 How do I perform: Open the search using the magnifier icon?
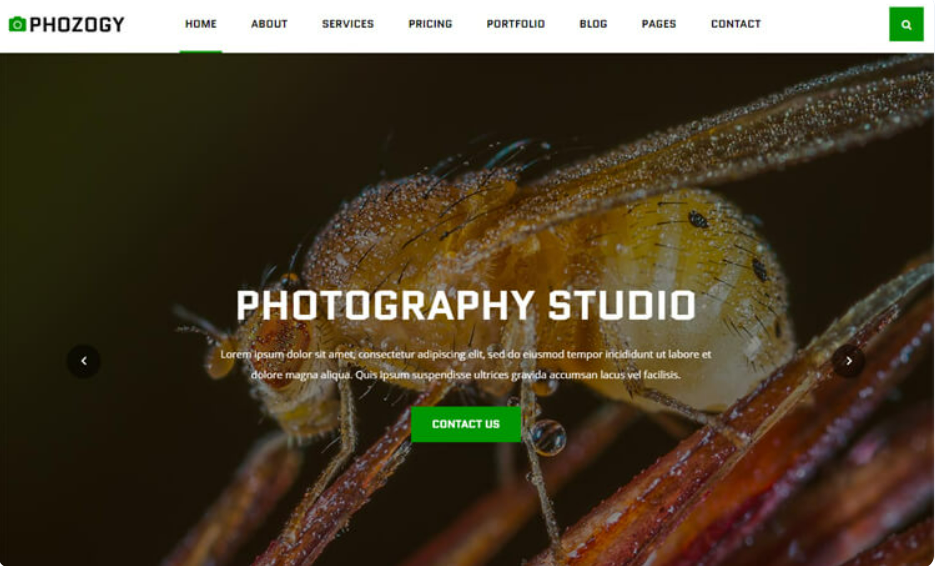[906, 24]
